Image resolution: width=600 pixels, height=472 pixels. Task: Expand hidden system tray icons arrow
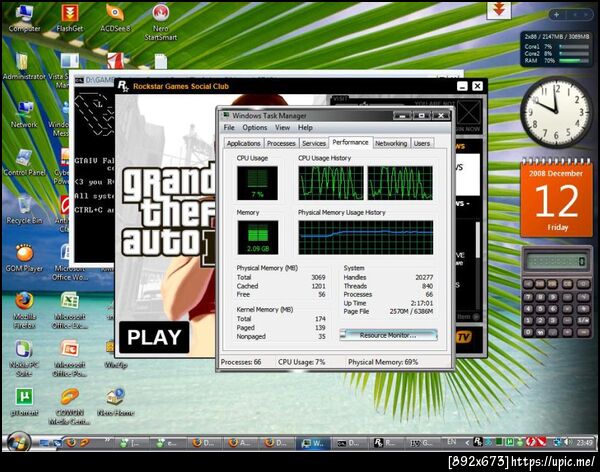(467, 443)
